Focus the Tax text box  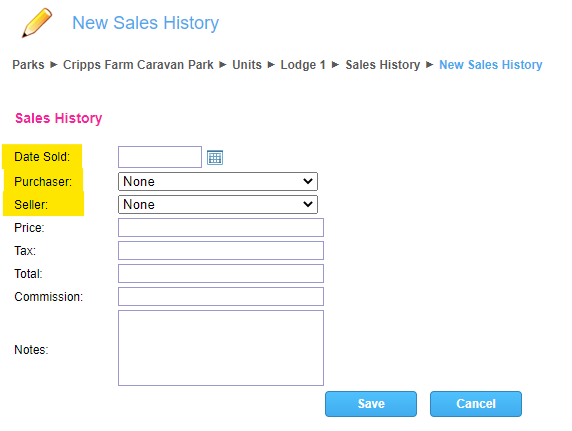pos(221,250)
